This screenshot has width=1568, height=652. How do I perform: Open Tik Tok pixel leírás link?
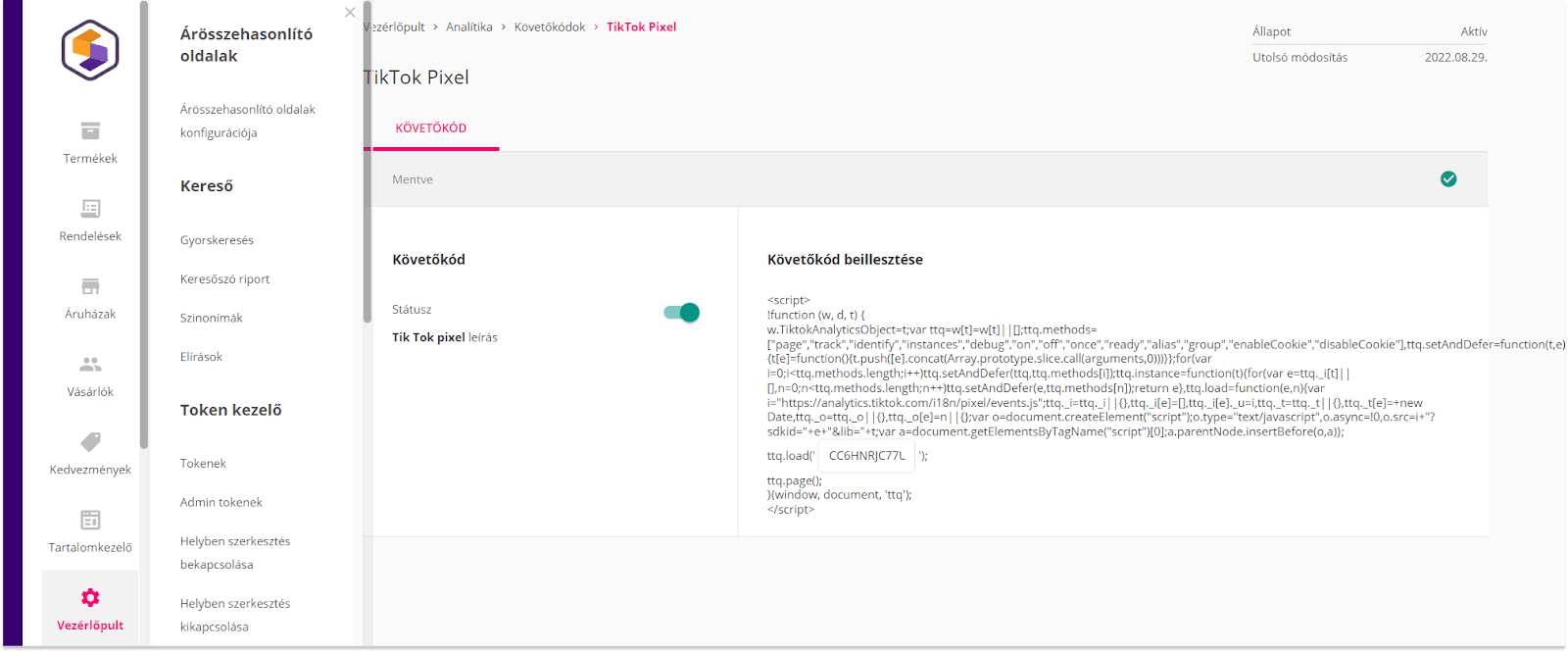click(x=445, y=337)
